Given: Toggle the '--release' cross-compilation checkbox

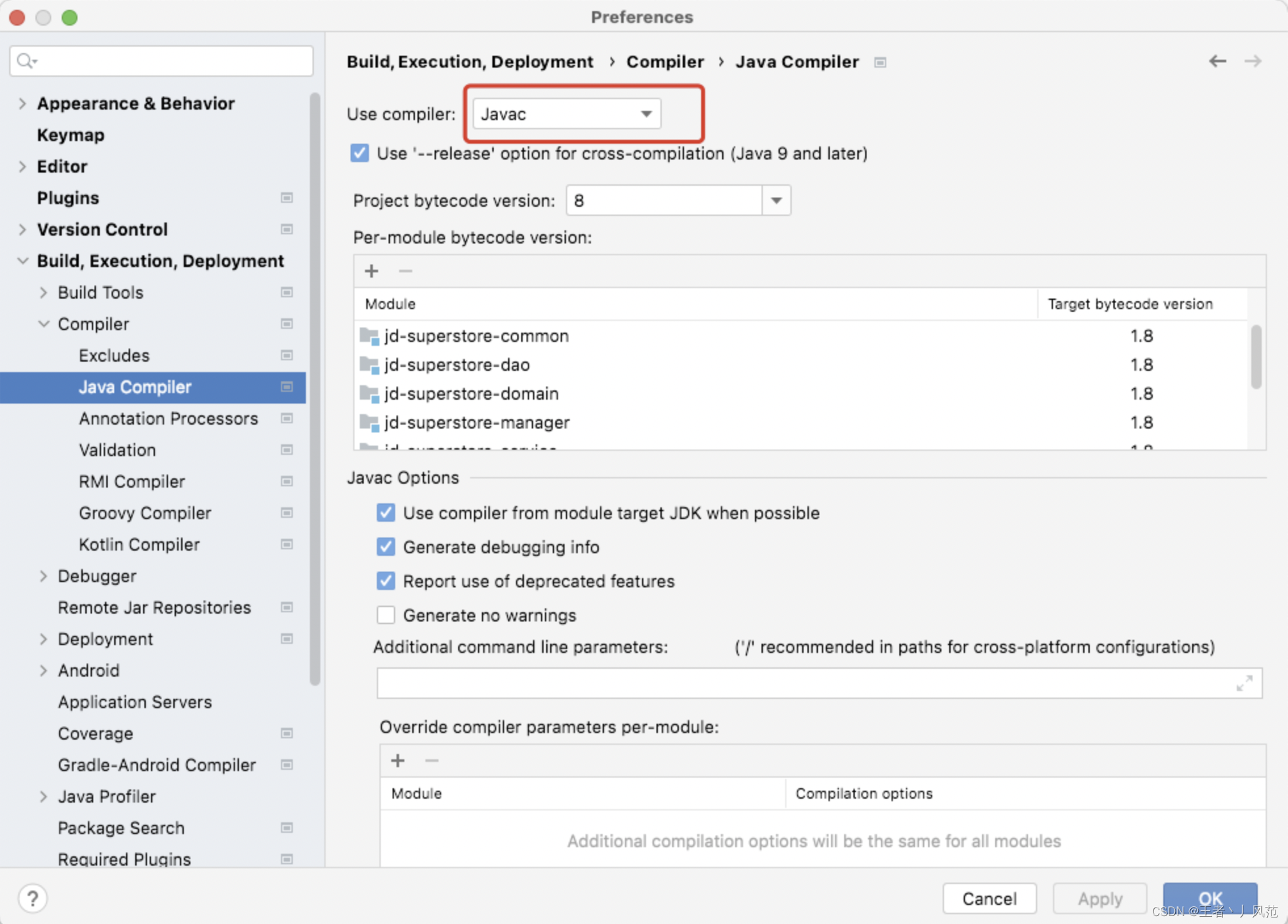Looking at the screenshot, I should (360, 153).
